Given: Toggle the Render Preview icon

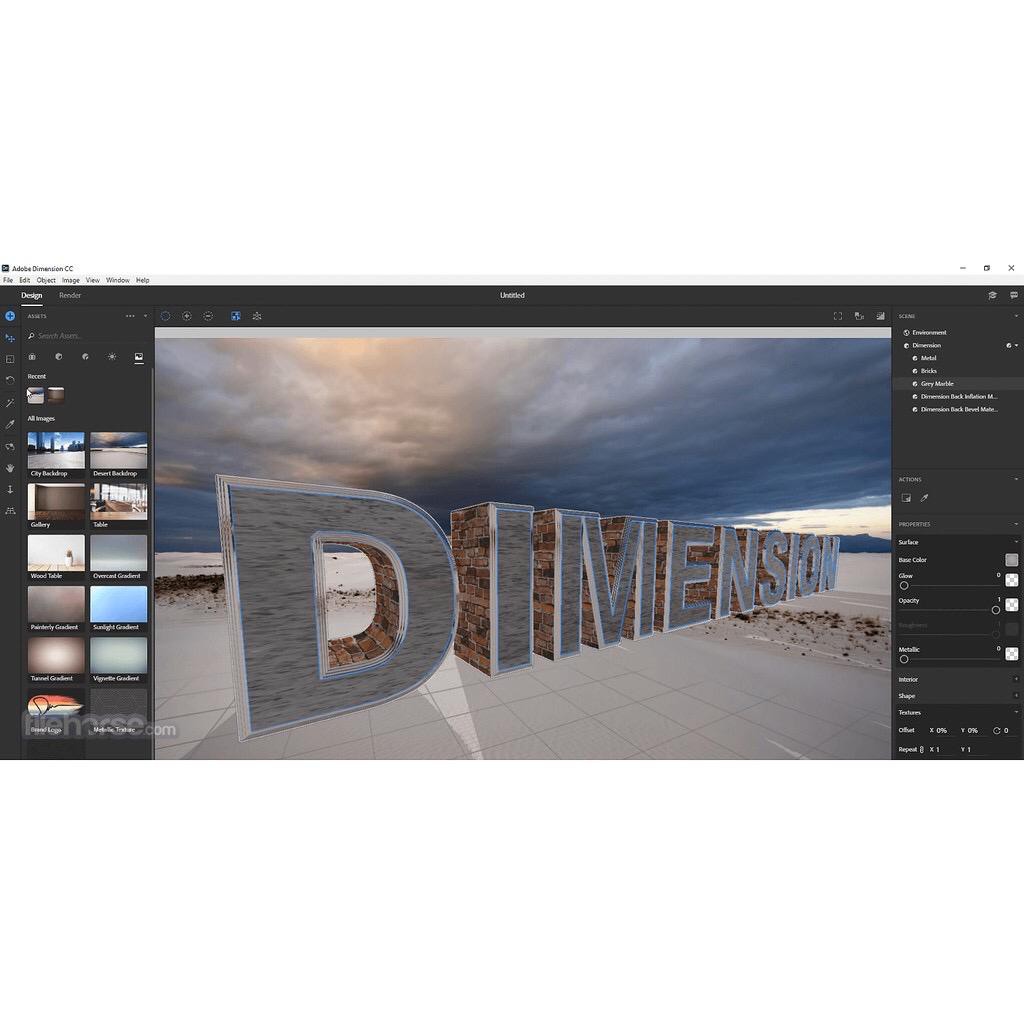Looking at the screenshot, I should click(x=880, y=316).
